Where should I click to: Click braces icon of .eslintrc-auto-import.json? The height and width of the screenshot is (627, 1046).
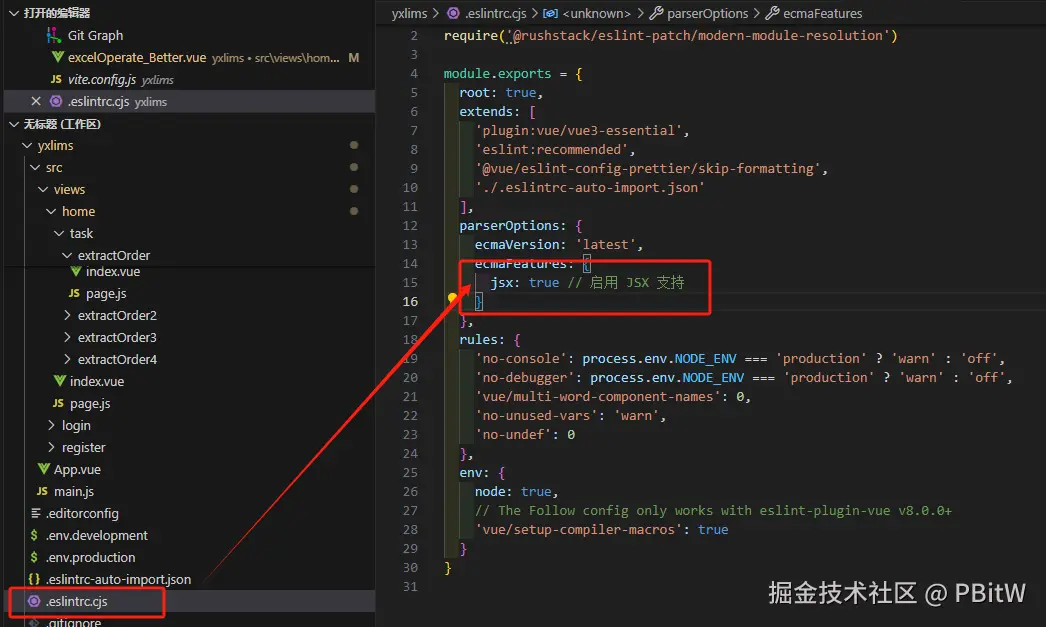tap(34, 579)
